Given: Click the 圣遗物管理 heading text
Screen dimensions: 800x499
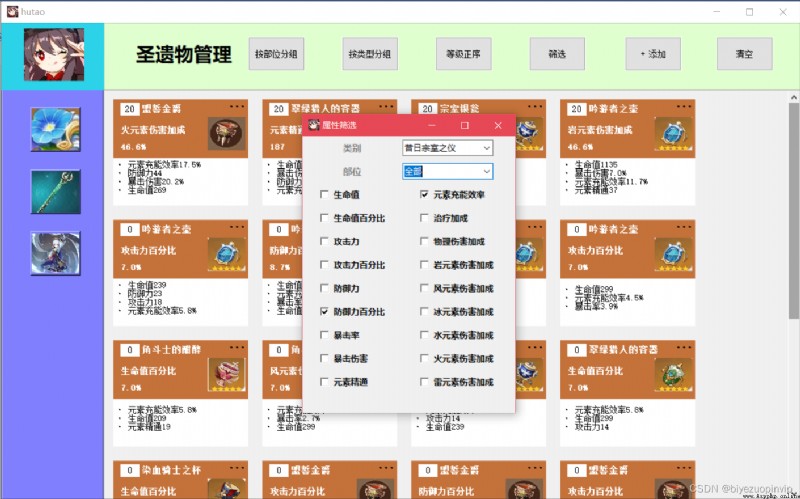Looking at the screenshot, I should pyautogui.click(x=184, y=55).
